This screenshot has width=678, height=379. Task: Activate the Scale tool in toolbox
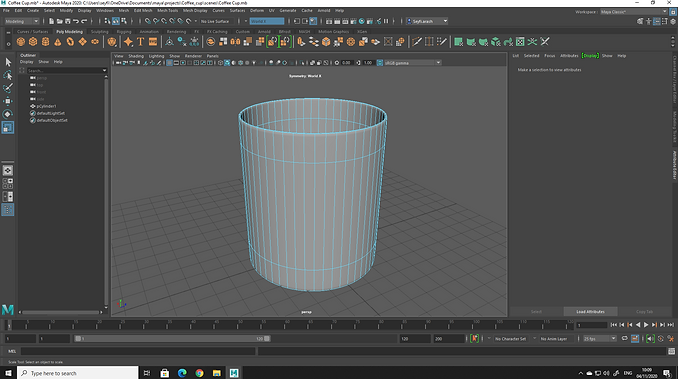[x=8, y=127]
